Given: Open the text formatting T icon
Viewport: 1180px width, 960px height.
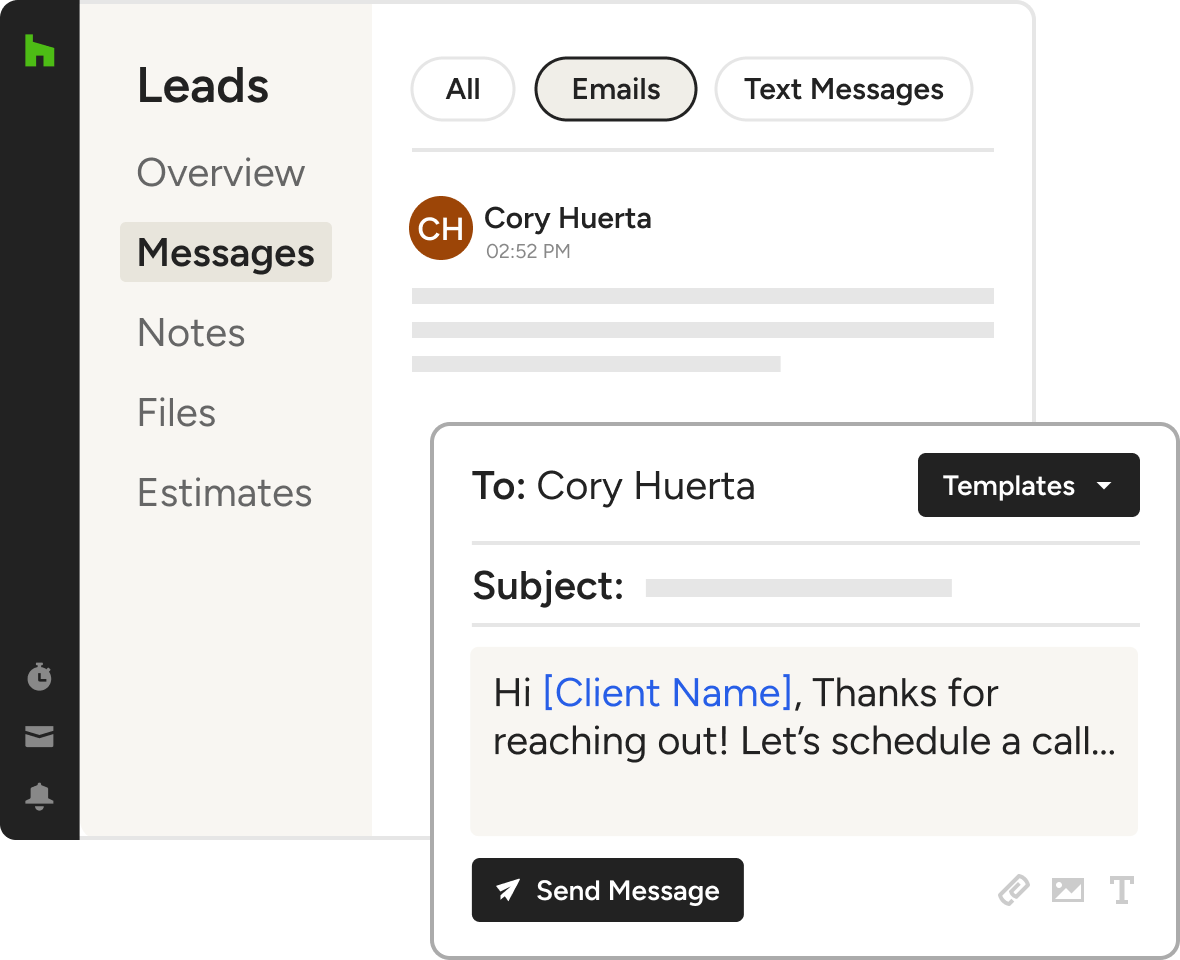Looking at the screenshot, I should [1121, 890].
